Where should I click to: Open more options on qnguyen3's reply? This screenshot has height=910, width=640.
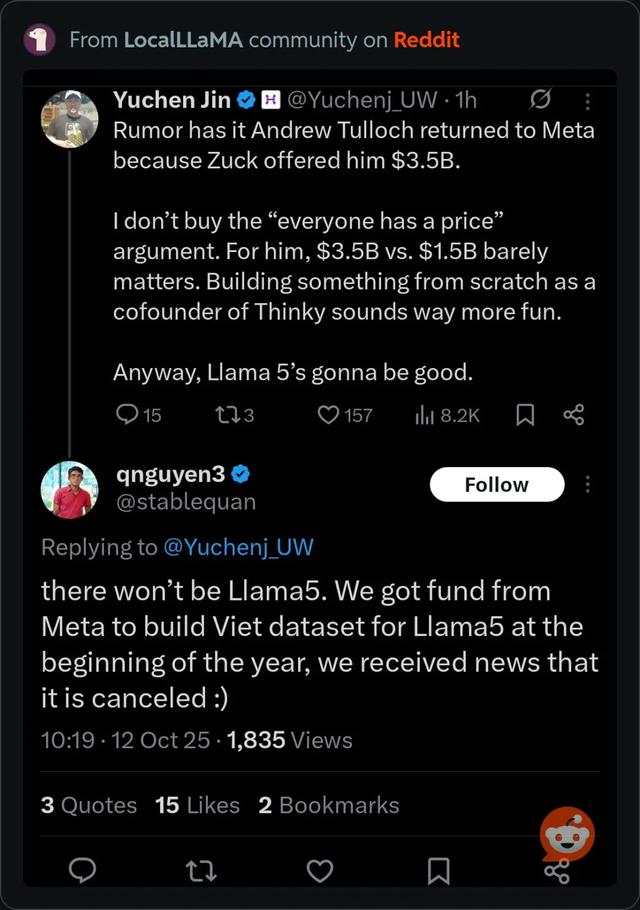point(587,485)
